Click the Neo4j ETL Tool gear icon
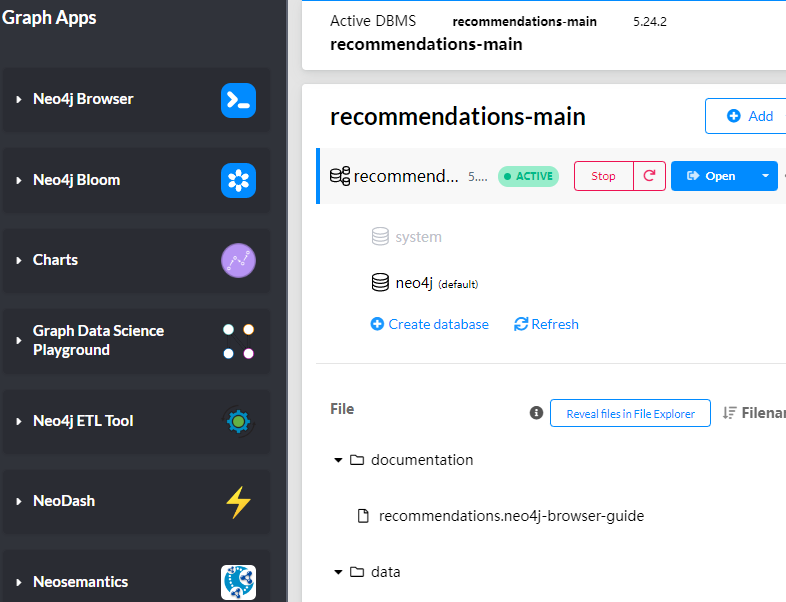786x602 pixels. point(238,421)
